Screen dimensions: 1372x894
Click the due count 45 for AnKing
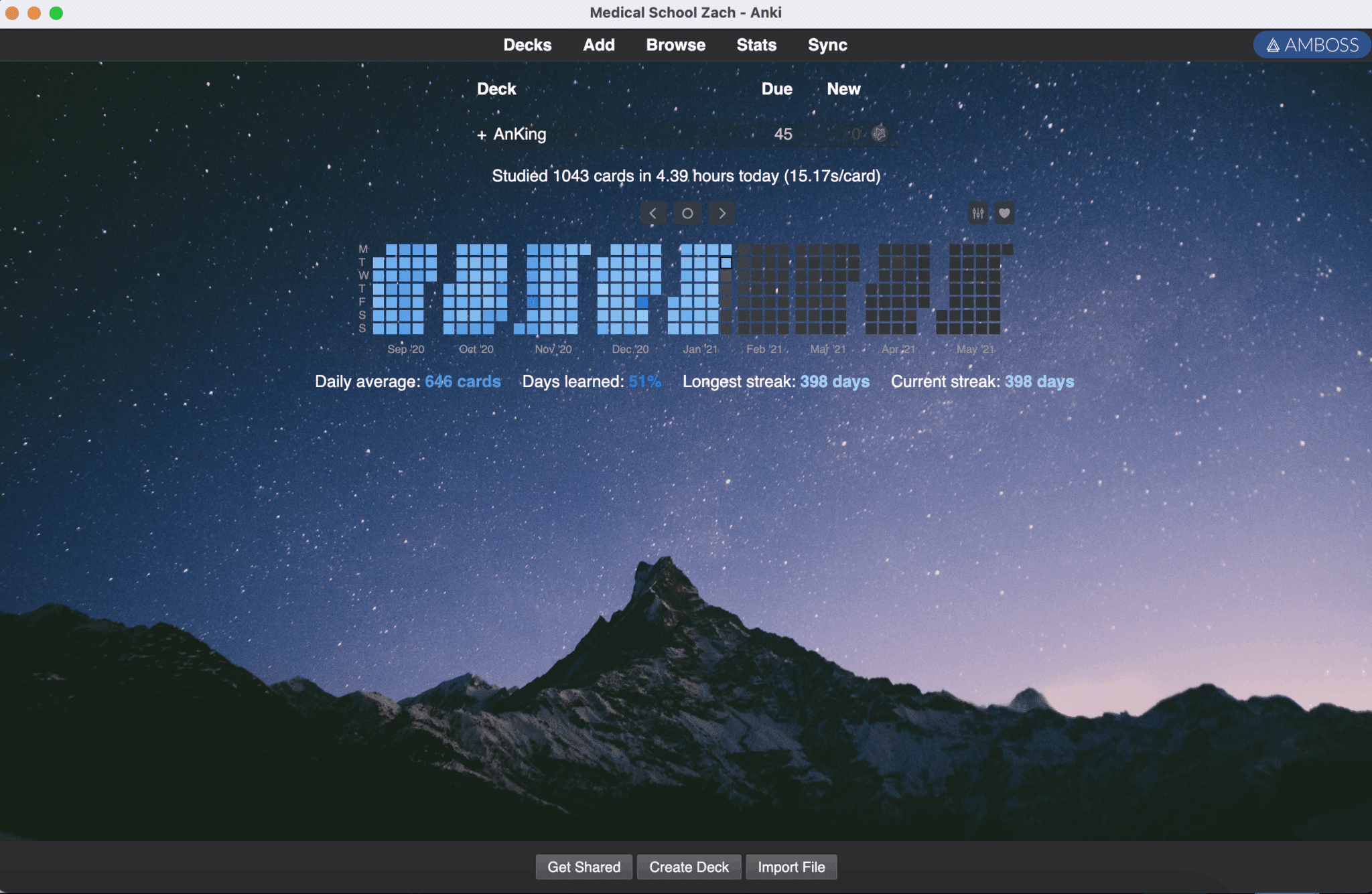(x=783, y=134)
